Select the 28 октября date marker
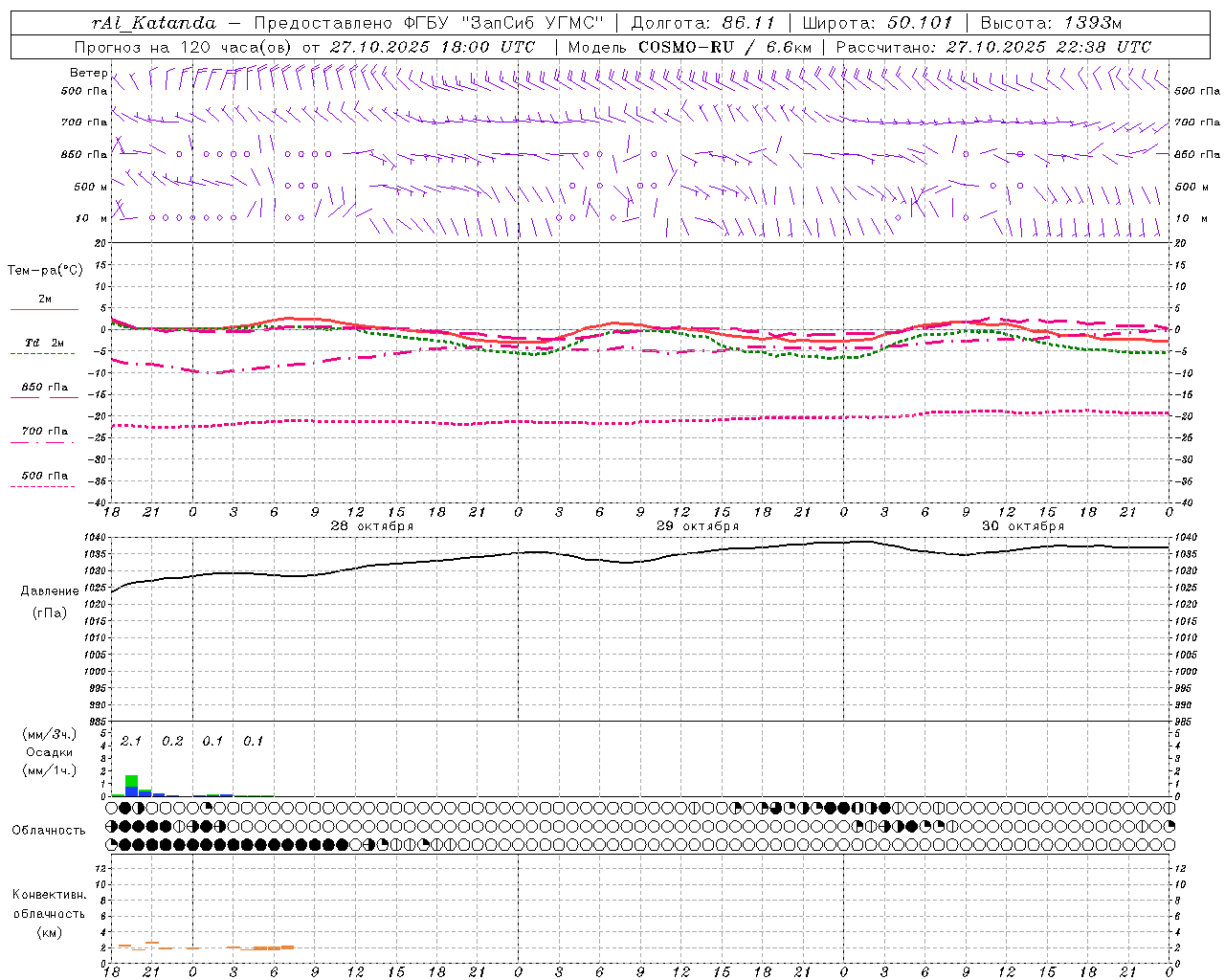1225x980 pixels. coord(371,526)
